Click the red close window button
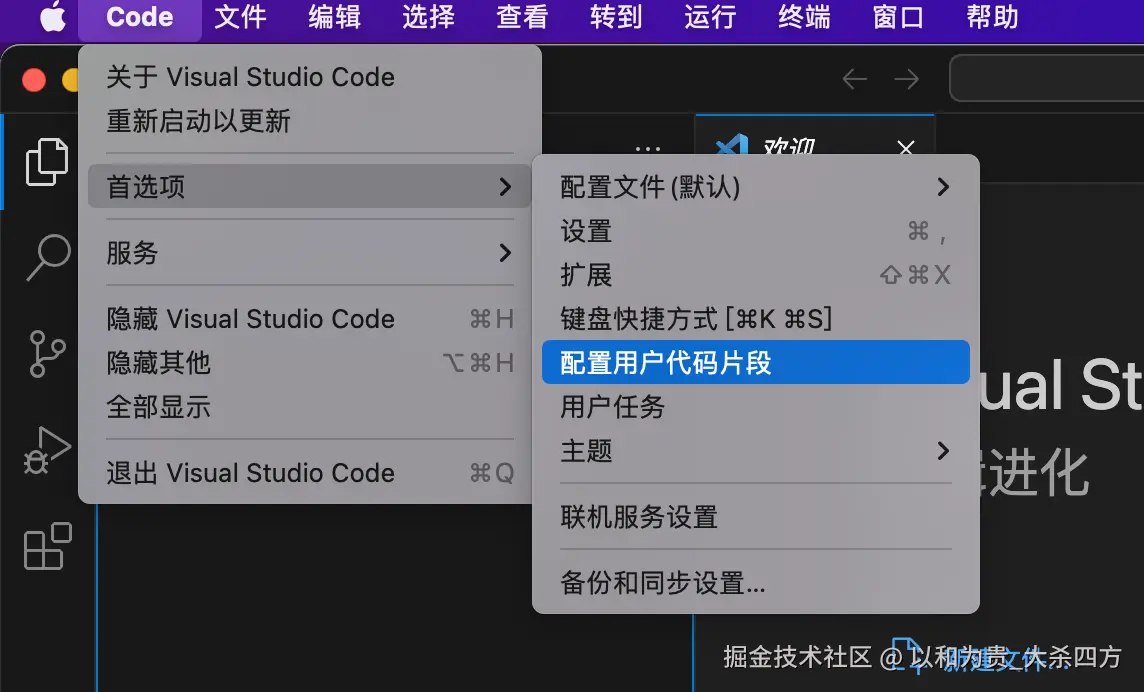Viewport: 1144px width, 692px height. [x=34, y=79]
